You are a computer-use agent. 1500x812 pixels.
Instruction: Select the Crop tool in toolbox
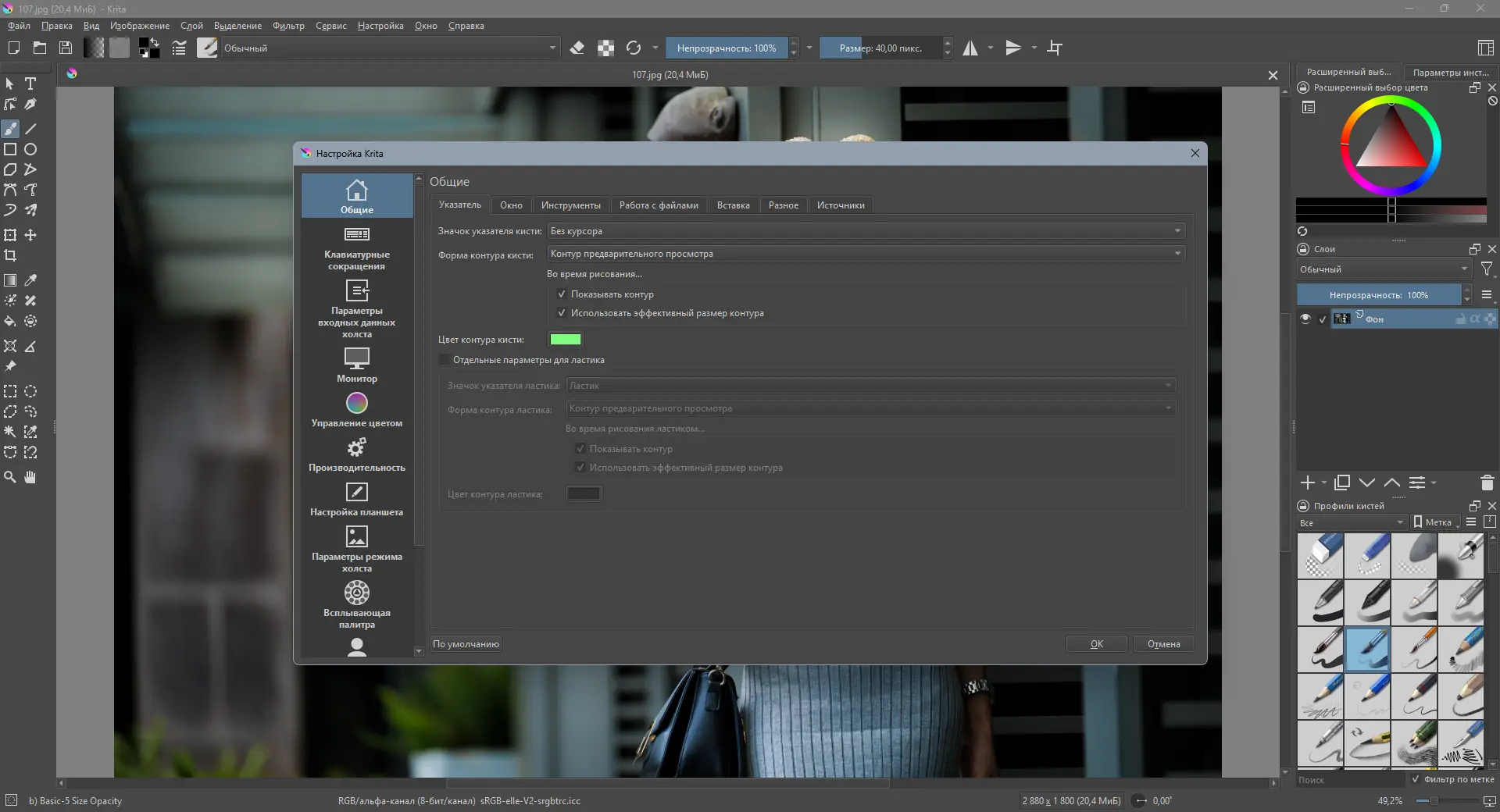[x=10, y=255]
